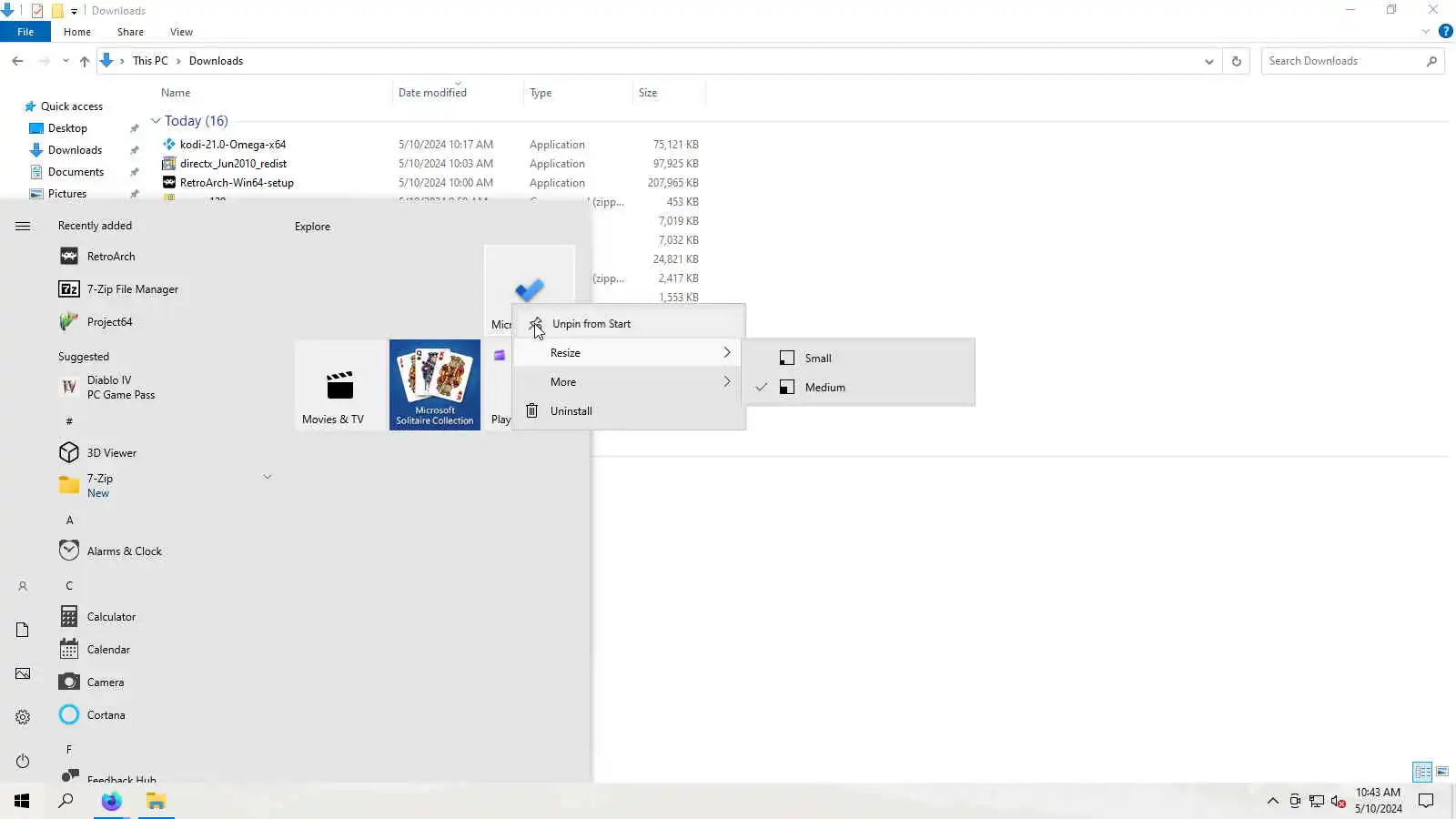The image size is (1456, 819).
Task: Click This PC in breadcrumb
Action: coord(150,61)
